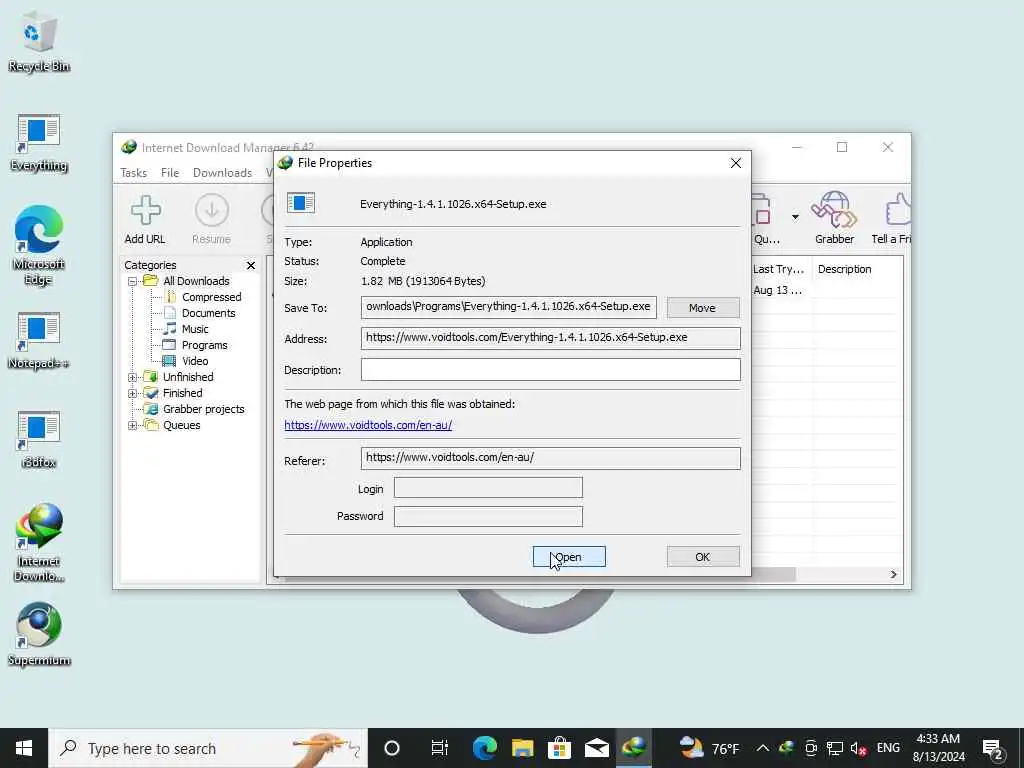Open Cortana from the taskbar
Viewport: 1024px width, 768px height.
[392, 748]
